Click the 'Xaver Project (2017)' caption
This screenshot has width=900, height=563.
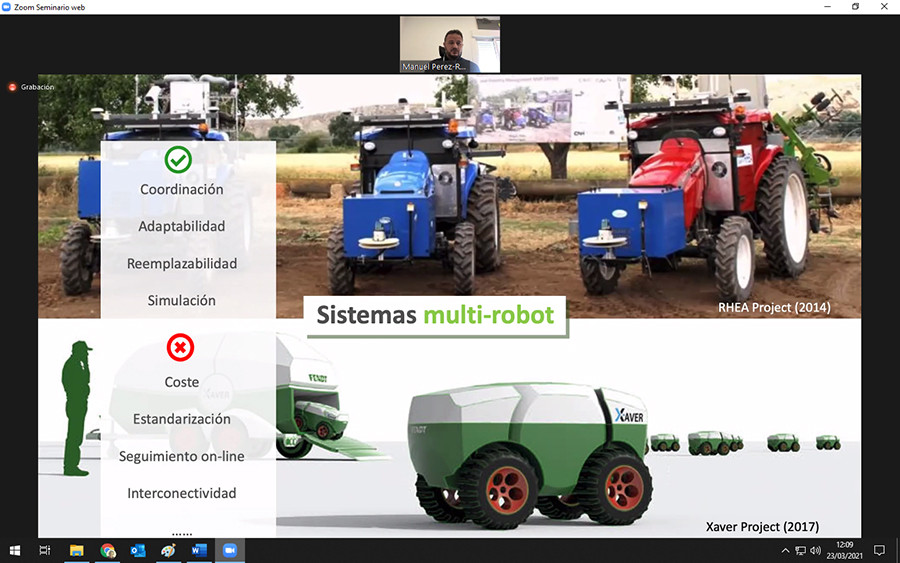762,527
